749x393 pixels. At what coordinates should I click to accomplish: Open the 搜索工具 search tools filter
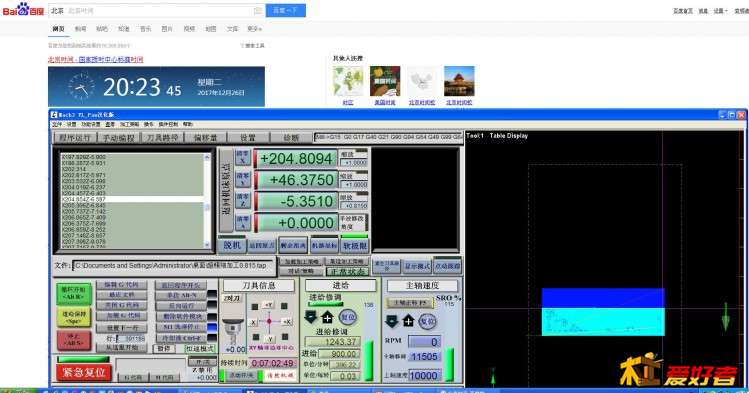[x=252, y=46]
